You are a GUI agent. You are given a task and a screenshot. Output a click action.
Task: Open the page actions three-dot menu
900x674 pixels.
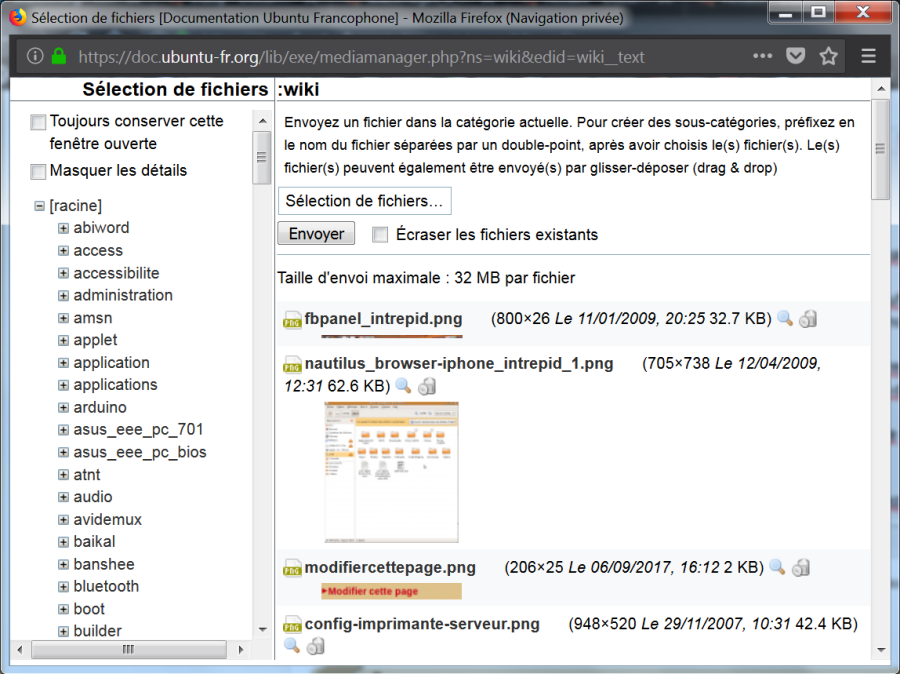click(762, 56)
